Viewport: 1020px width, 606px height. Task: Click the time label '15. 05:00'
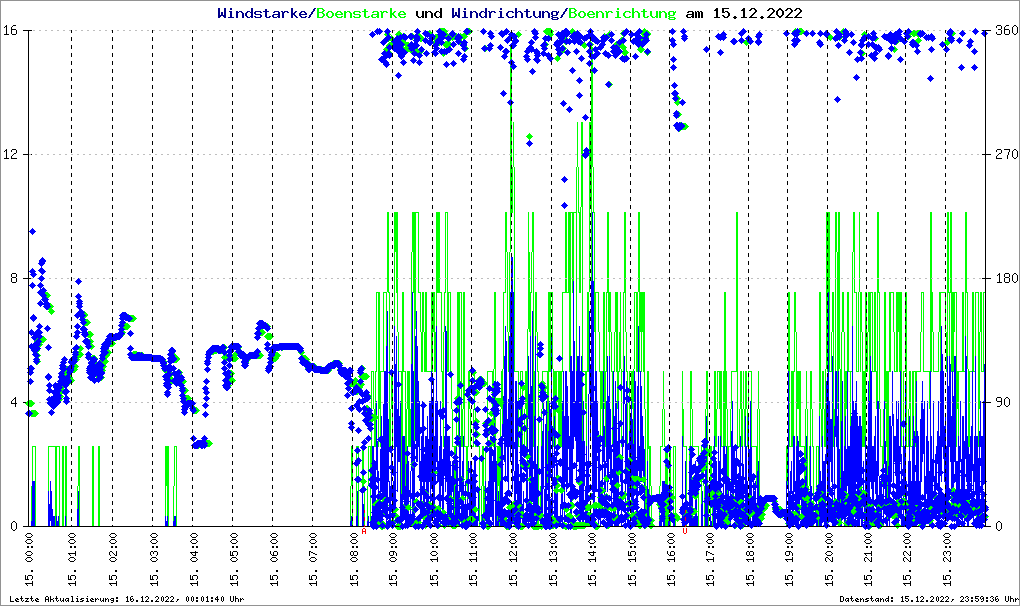tap(234, 559)
